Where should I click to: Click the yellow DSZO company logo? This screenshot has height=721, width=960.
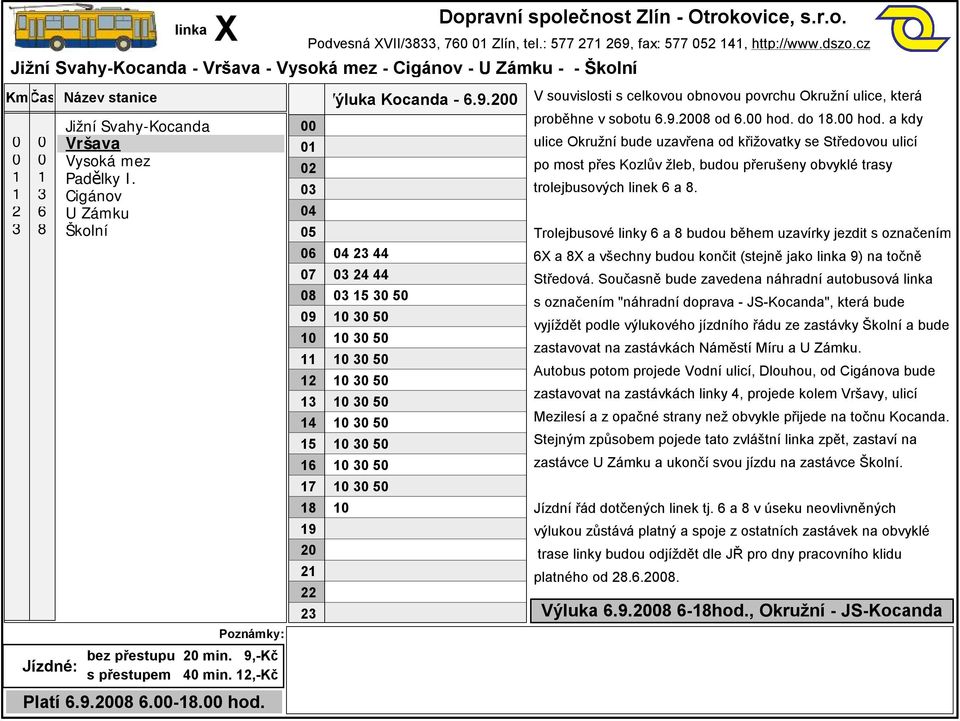coord(912,28)
